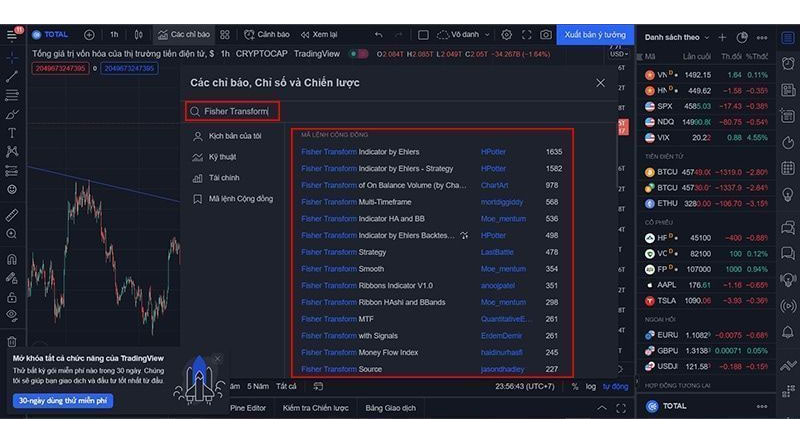This screenshot has height=441, width=800.
Task: Add symbol to watchlist plus
Action: tap(722, 37)
